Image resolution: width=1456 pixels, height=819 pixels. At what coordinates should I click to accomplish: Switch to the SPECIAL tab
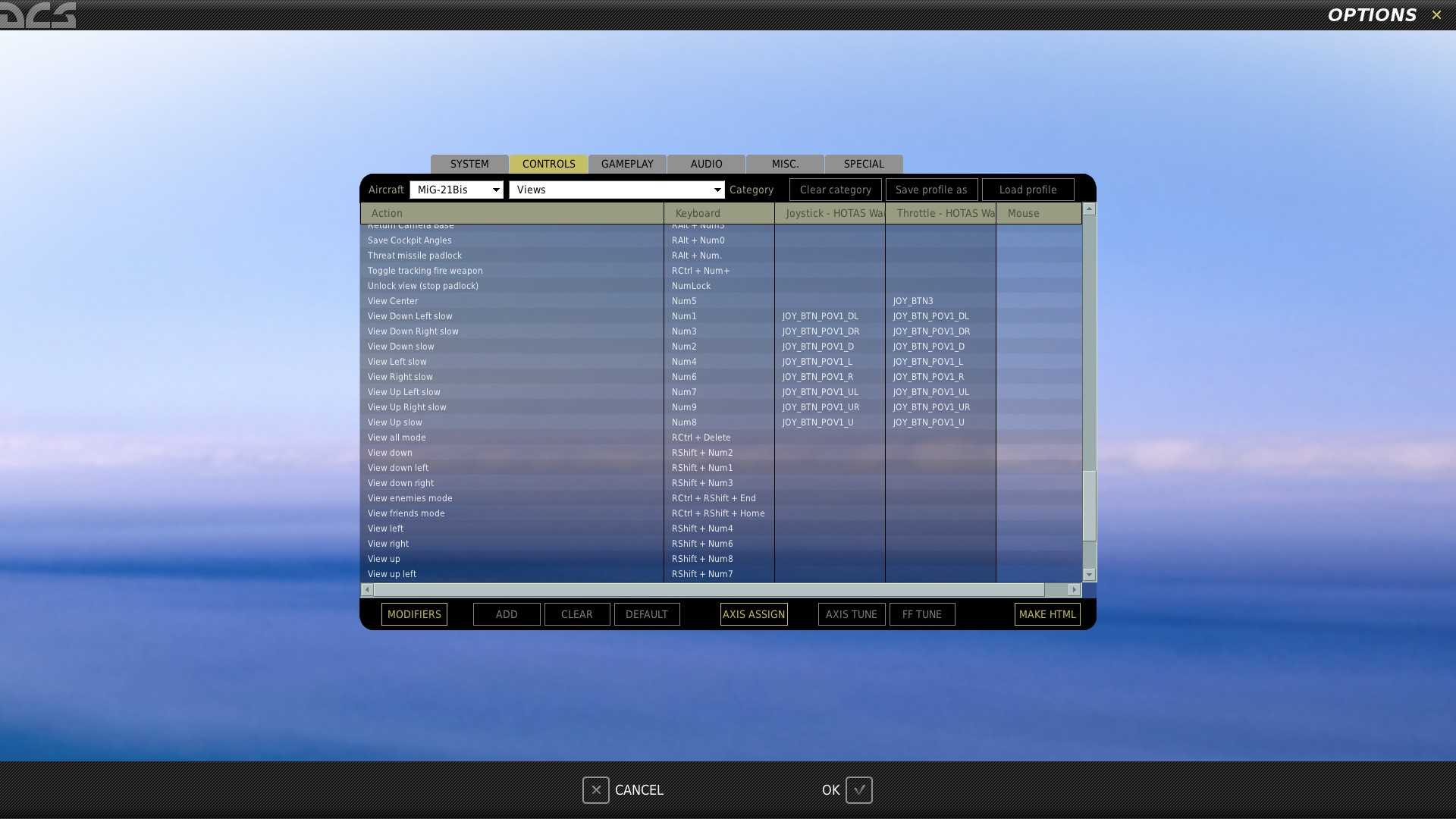(864, 164)
